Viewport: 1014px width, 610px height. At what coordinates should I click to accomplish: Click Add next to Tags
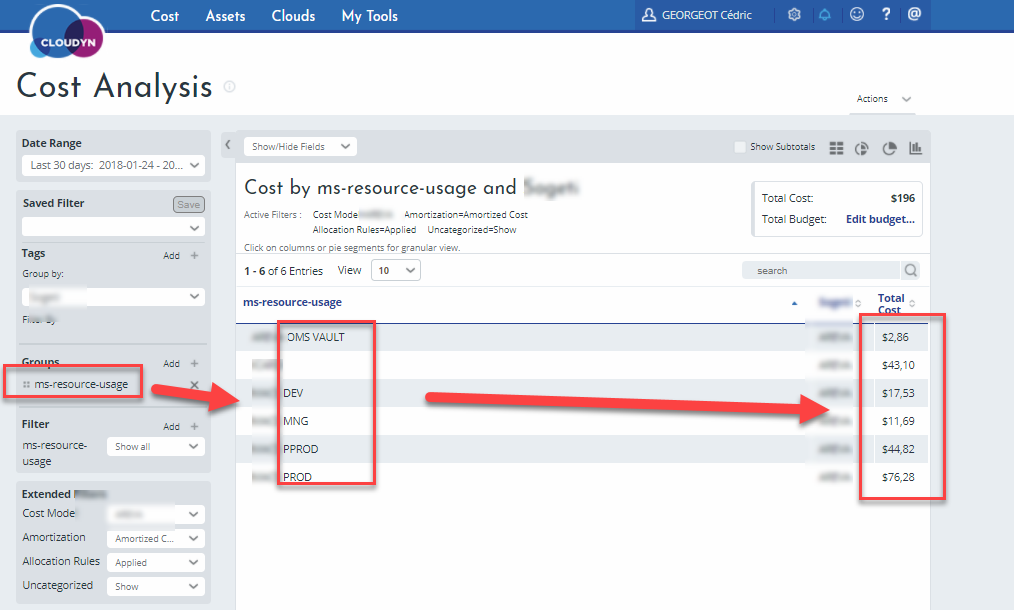(x=171, y=256)
